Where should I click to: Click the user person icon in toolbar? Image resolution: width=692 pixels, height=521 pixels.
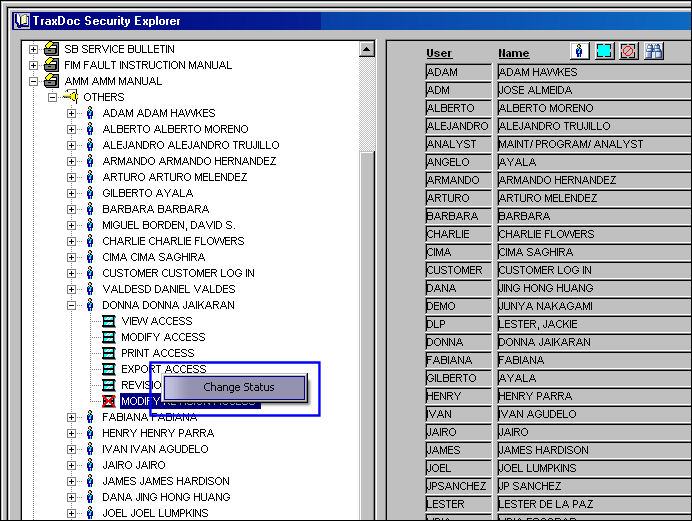579,51
